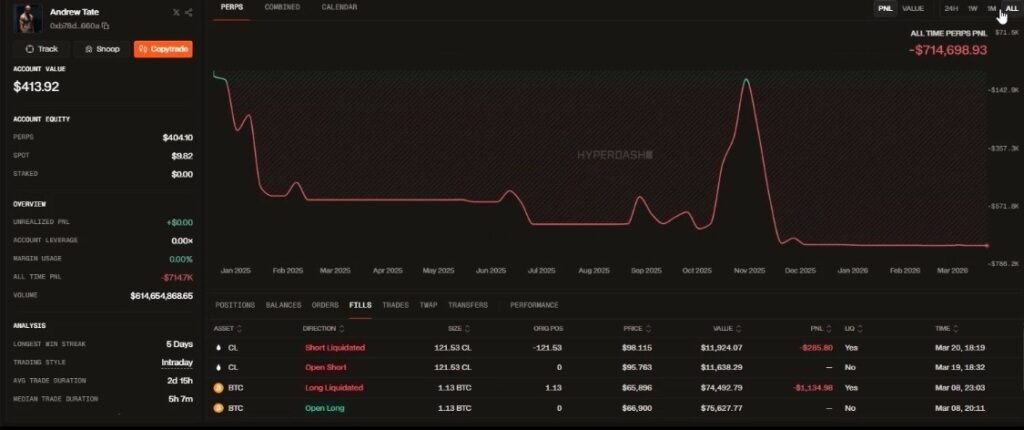Click the -$1,134.98 PNL cell
Screen dimensions: 1024x430
coord(813,388)
